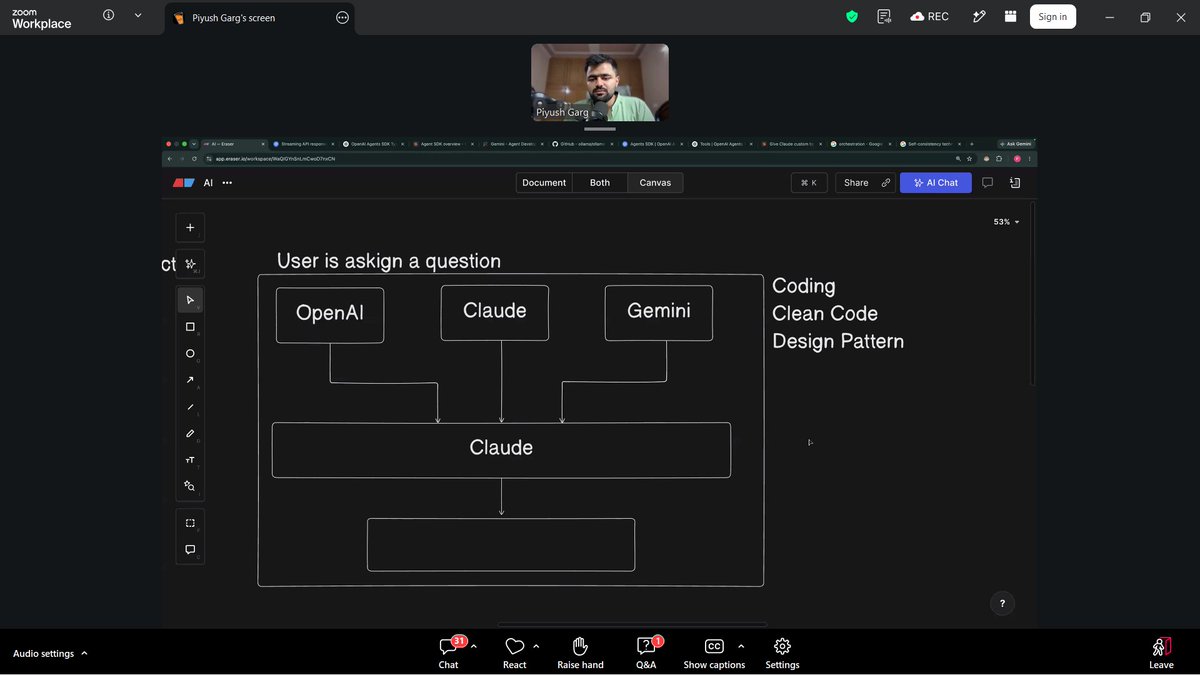
Task: Open Zoom Settings gear
Action: click(x=783, y=653)
